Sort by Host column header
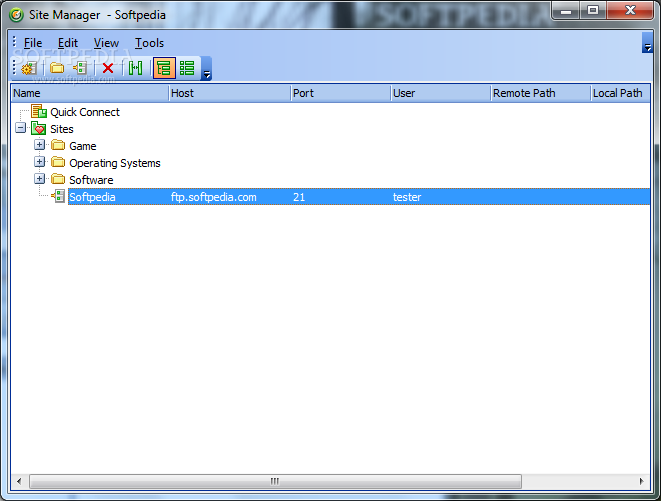661x501 pixels. (230, 93)
